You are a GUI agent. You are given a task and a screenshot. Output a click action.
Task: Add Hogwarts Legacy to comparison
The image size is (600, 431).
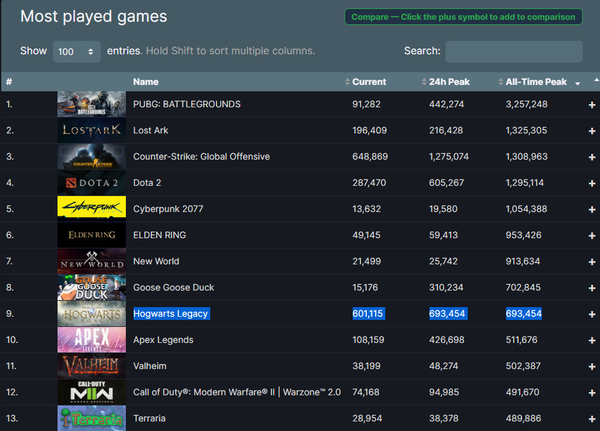click(592, 314)
